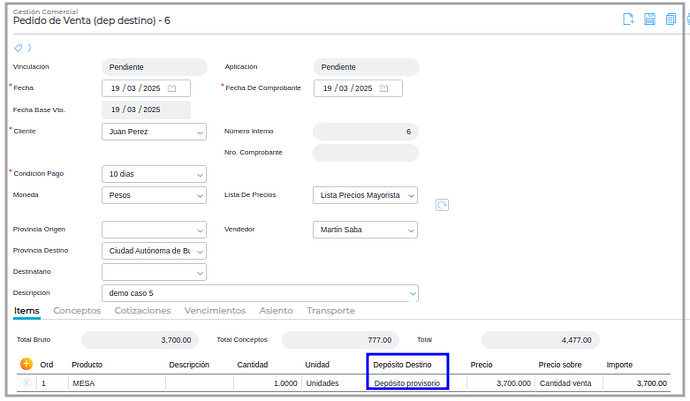Click the Numero Interno field
This screenshot has height=401, width=690.
366,132
